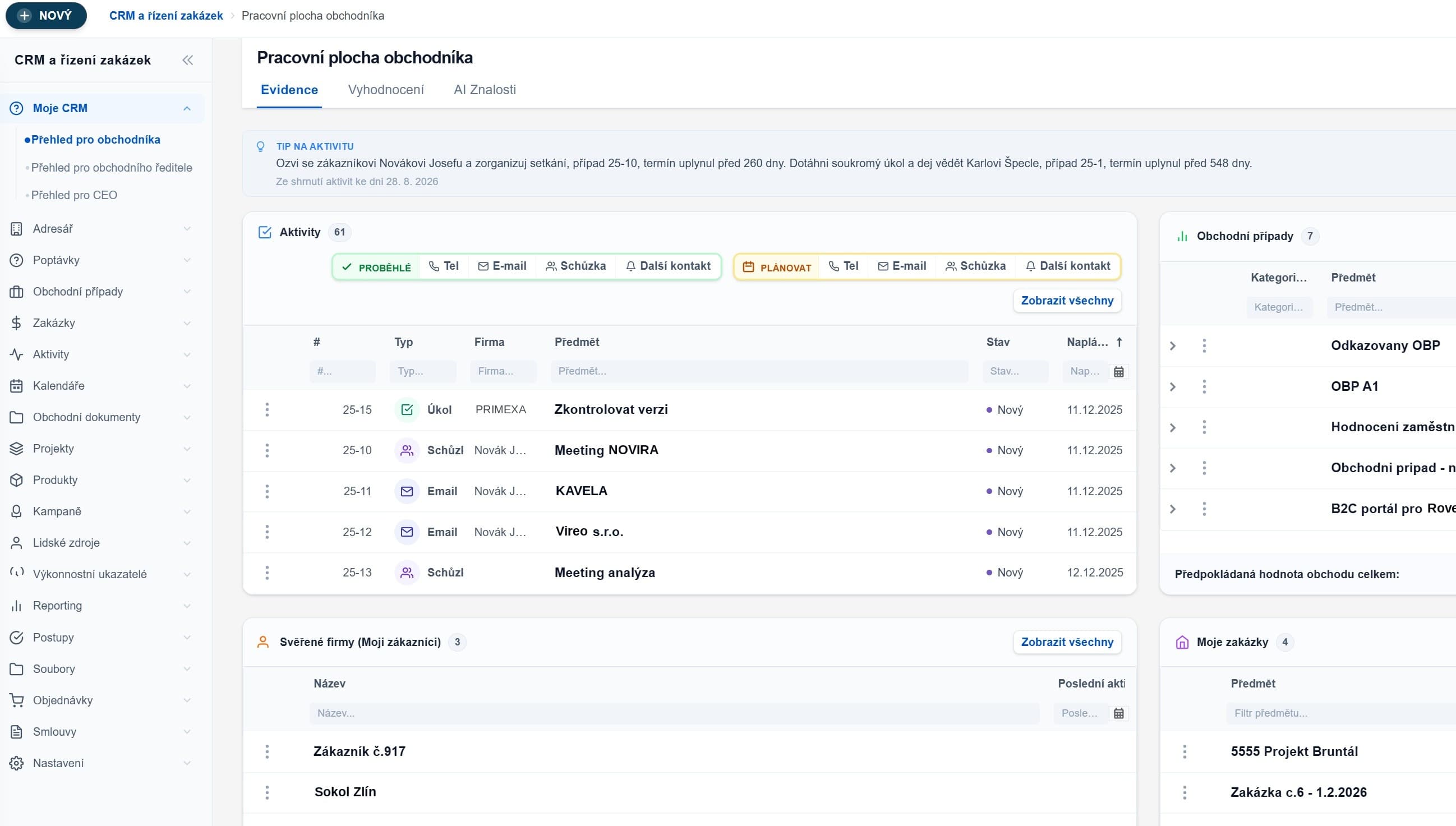Expand the Odkazovany OBP row

(x=1173, y=346)
